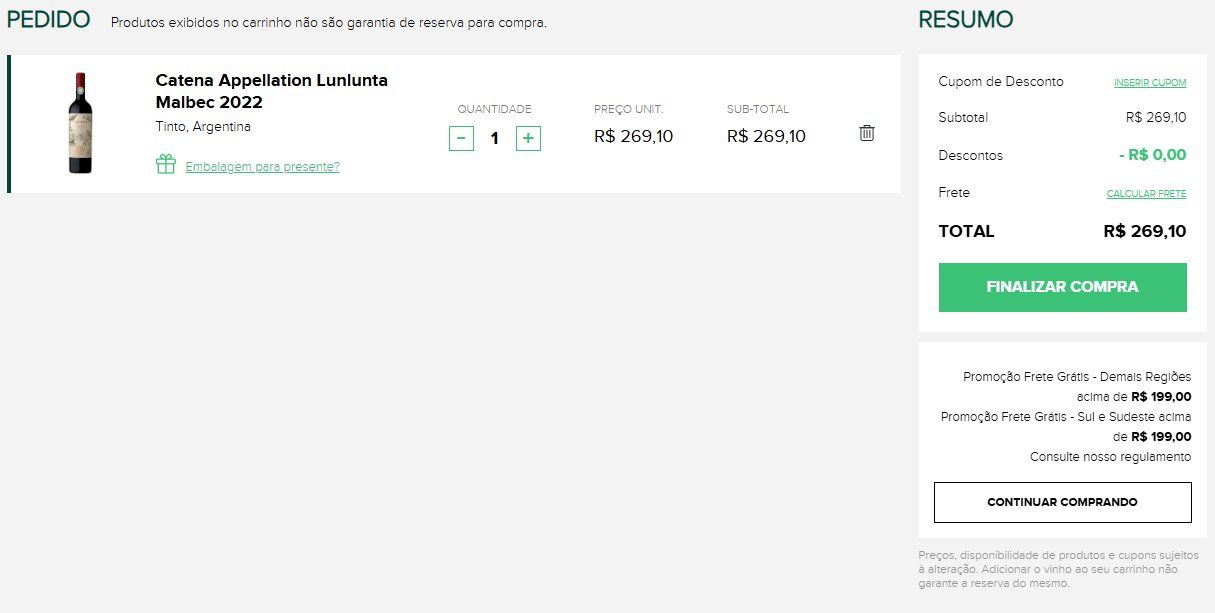Click the TOTAL amount R$ 269,10

1145,231
